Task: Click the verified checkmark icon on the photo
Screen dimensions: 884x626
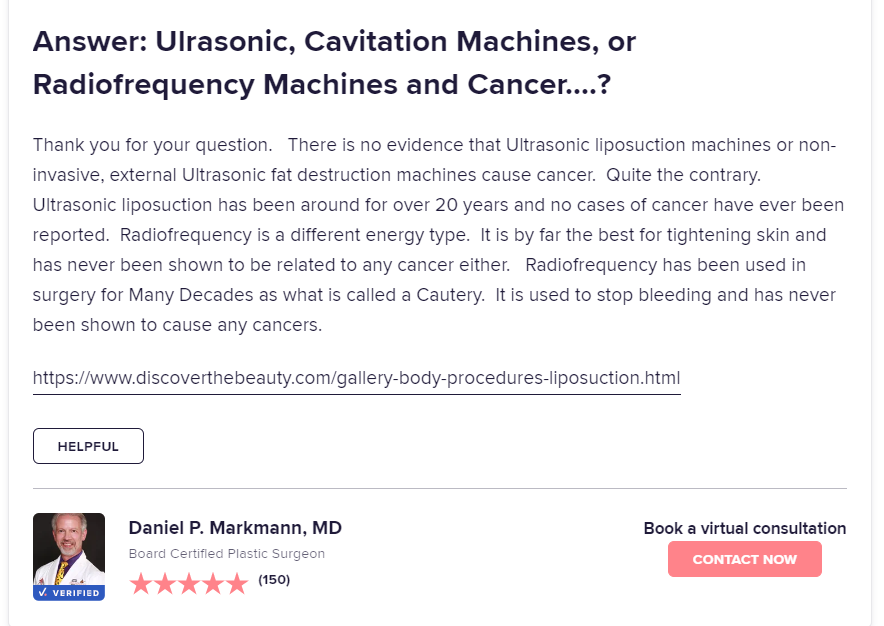Action: [x=43, y=593]
